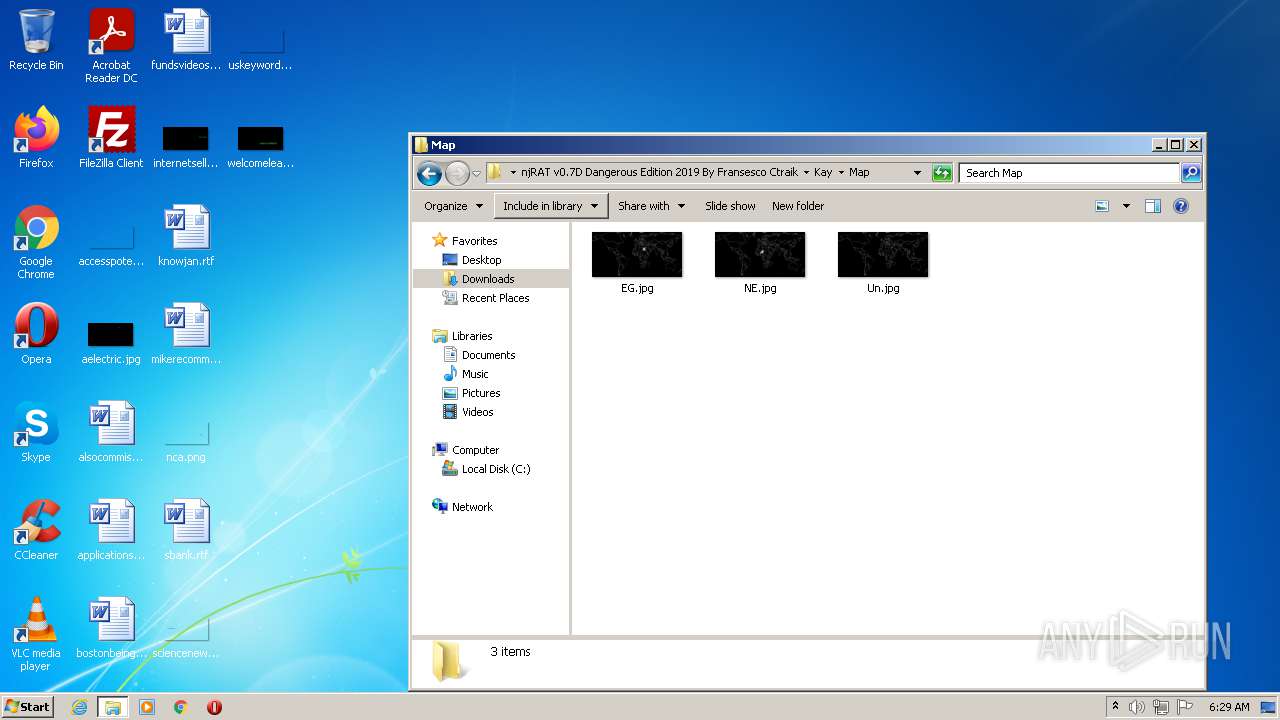Viewport: 1280px width, 720px height.
Task: Open the Explorer help icon
Action: 1180,206
